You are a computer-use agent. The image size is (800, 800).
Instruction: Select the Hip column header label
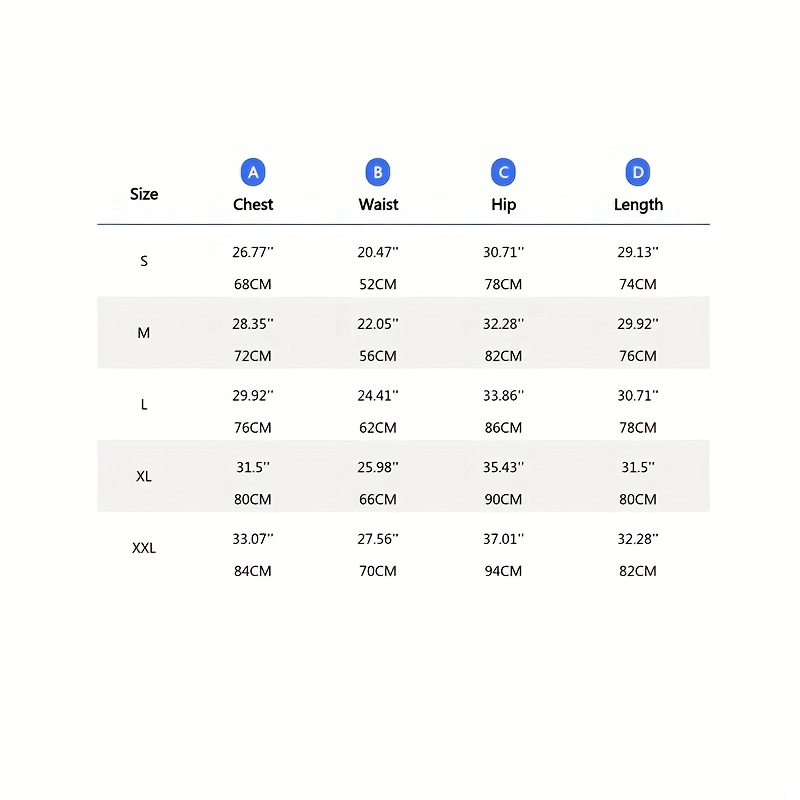point(503,204)
